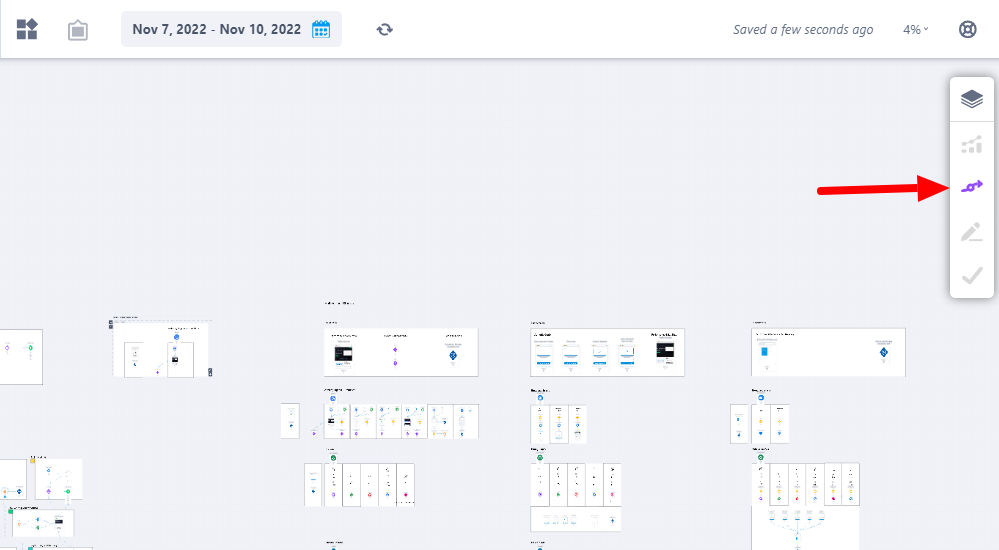Open the layers panel icon
999x550 pixels.
tap(972, 99)
